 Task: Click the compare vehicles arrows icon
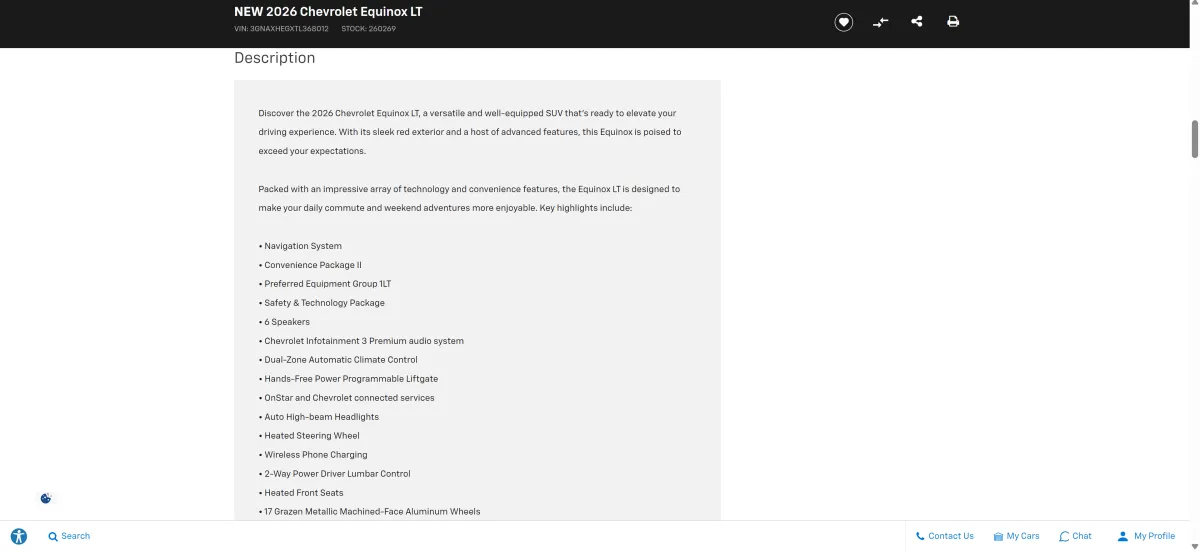click(880, 22)
